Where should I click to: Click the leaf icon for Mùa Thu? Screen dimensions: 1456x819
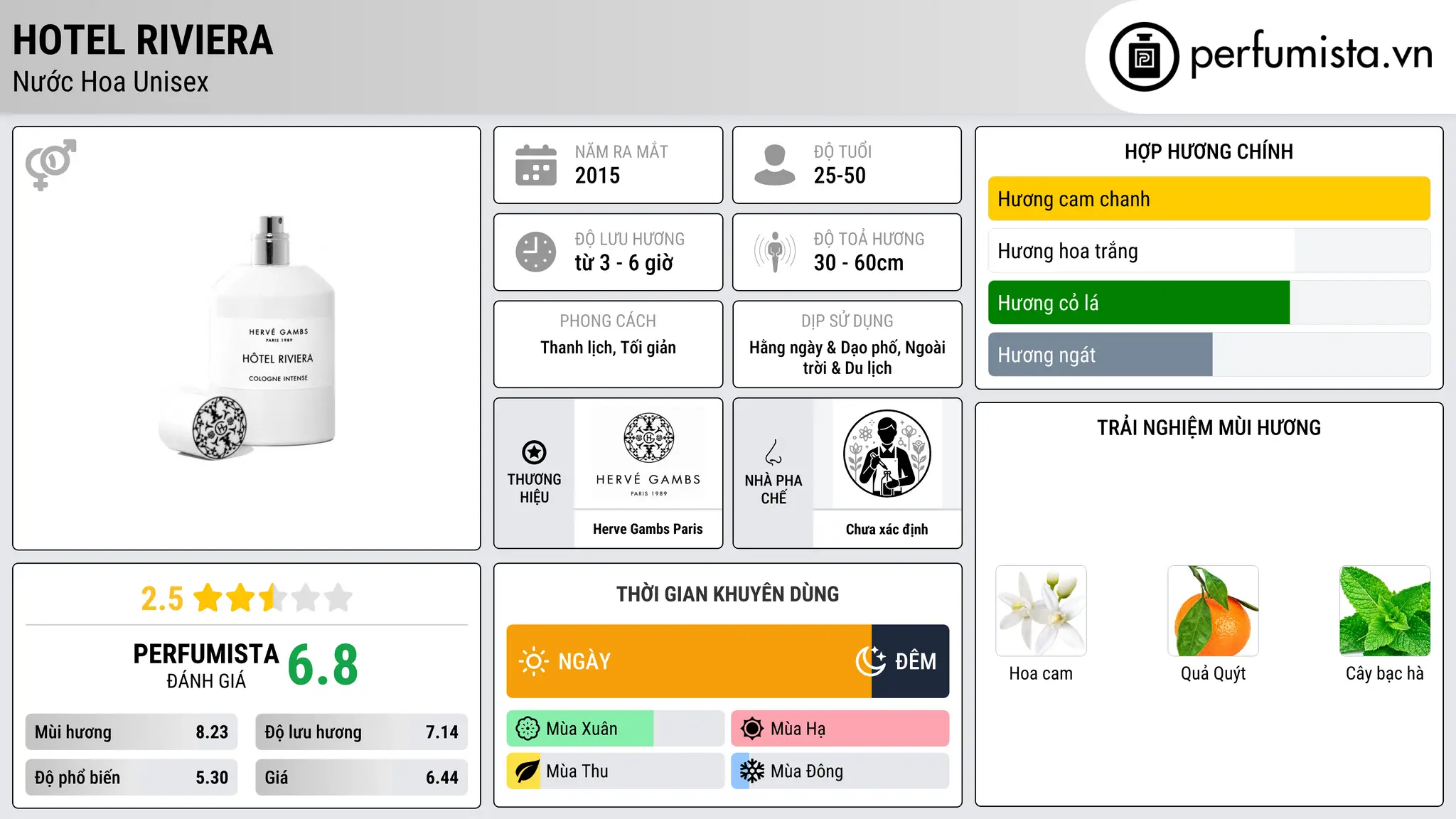[528, 771]
